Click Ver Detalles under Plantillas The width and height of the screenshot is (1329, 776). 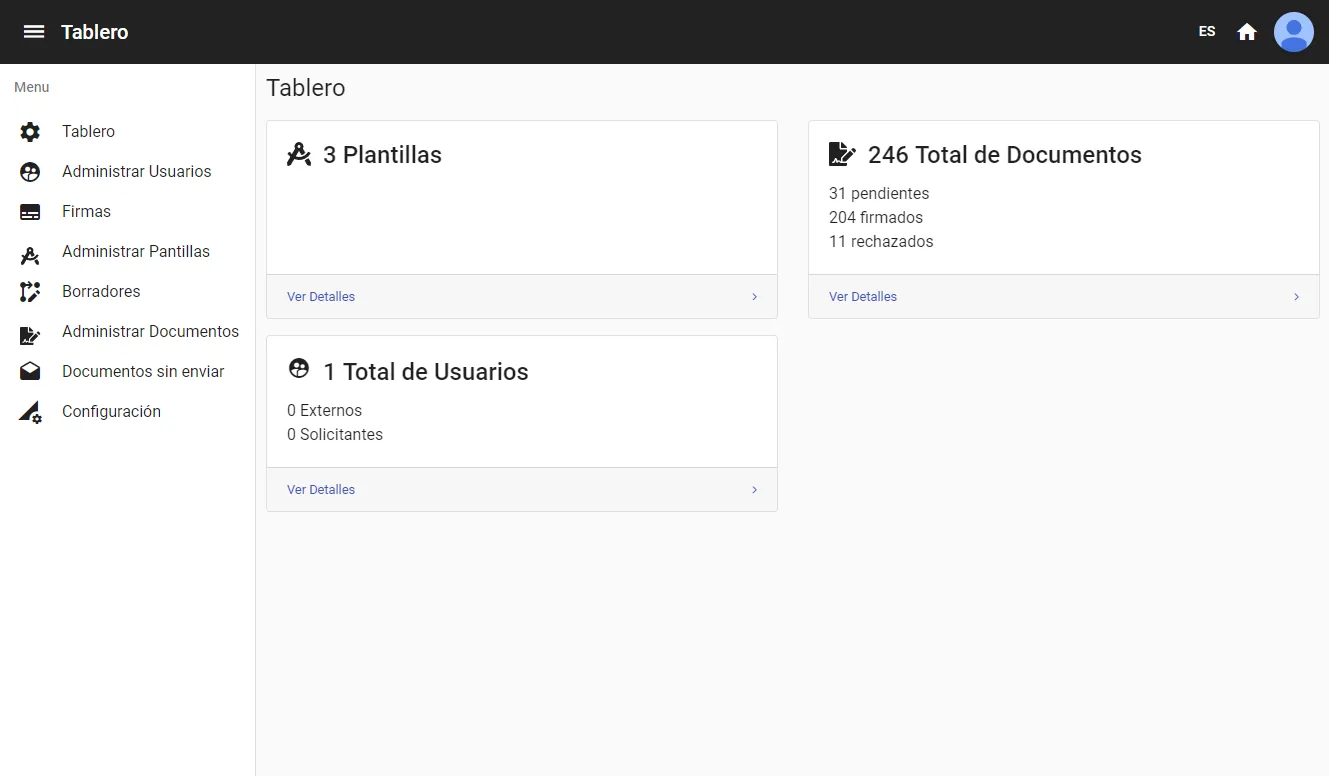[x=321, y=297]
